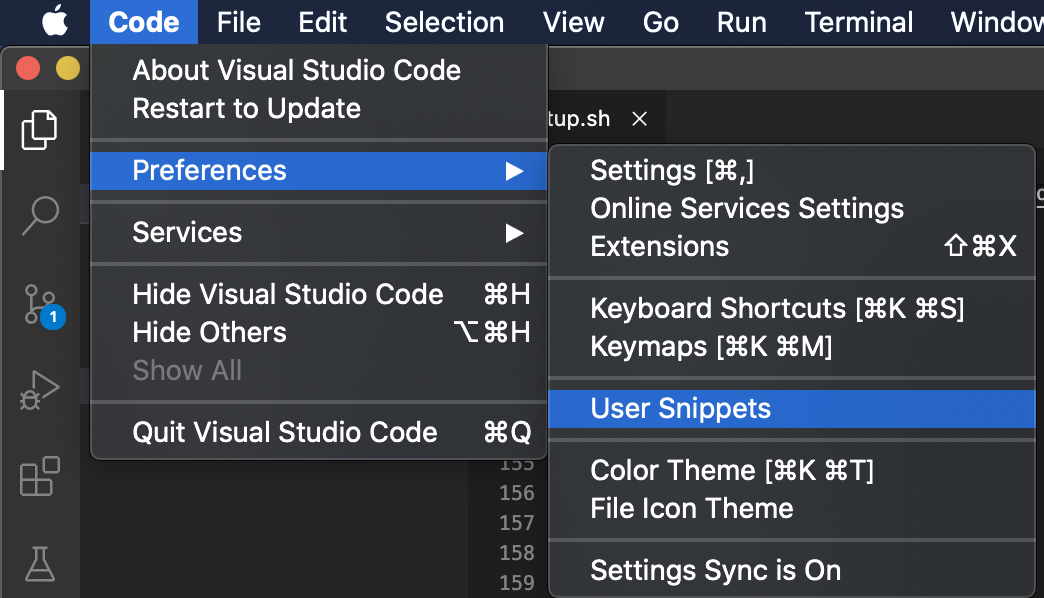Open the Terminal menu
The width and height of the screenshot is (1044, 598).
coord(859,22)
